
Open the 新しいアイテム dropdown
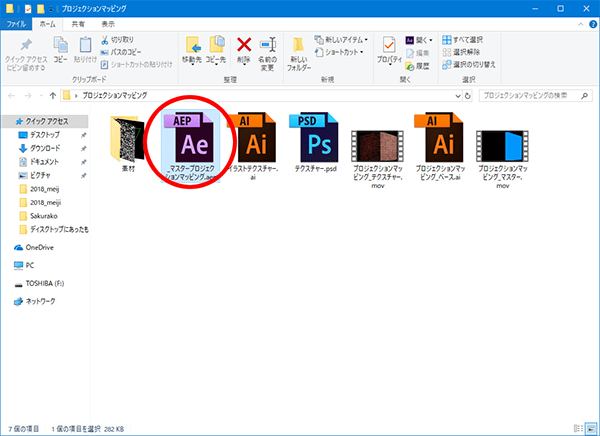[x=343, y=40]
